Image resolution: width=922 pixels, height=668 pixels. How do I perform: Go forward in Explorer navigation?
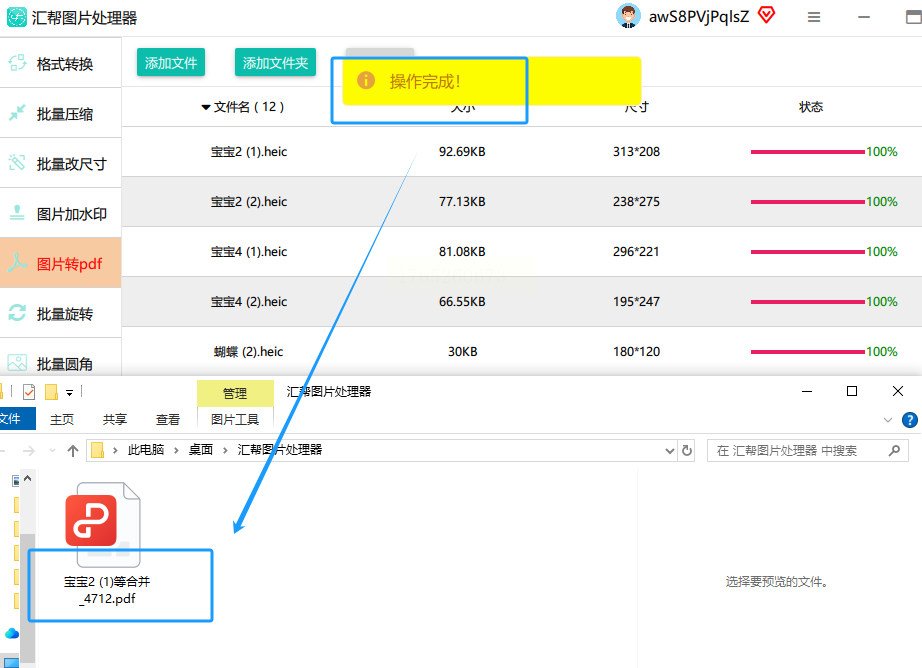tap(28, 451)
